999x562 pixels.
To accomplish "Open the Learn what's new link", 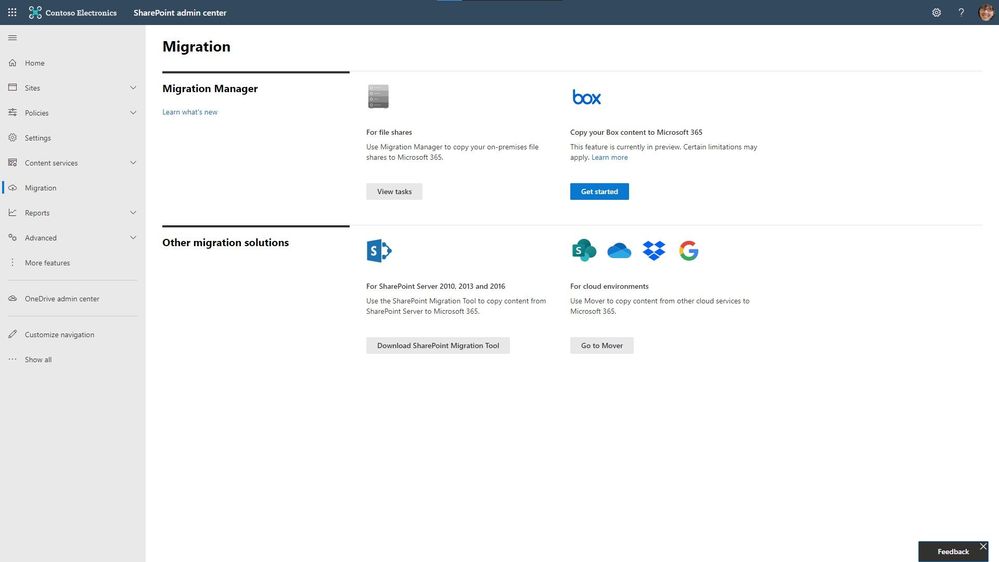I will pyautogui.click(x=190, y=112).
